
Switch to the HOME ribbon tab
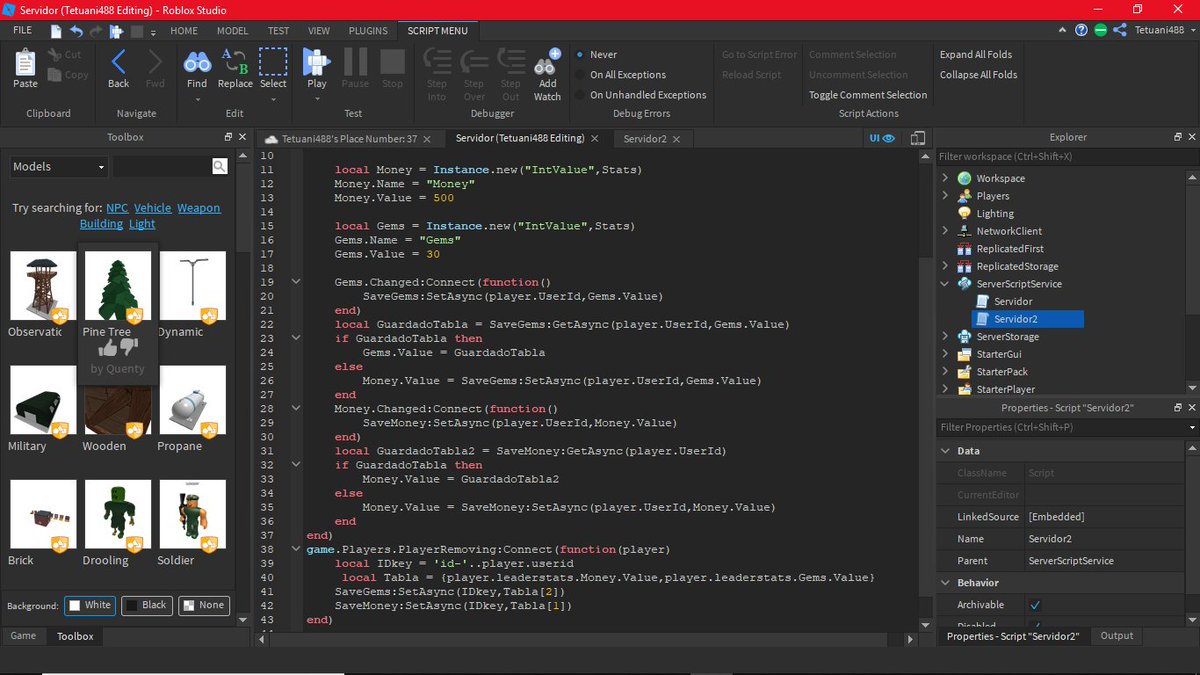(184, 31)
